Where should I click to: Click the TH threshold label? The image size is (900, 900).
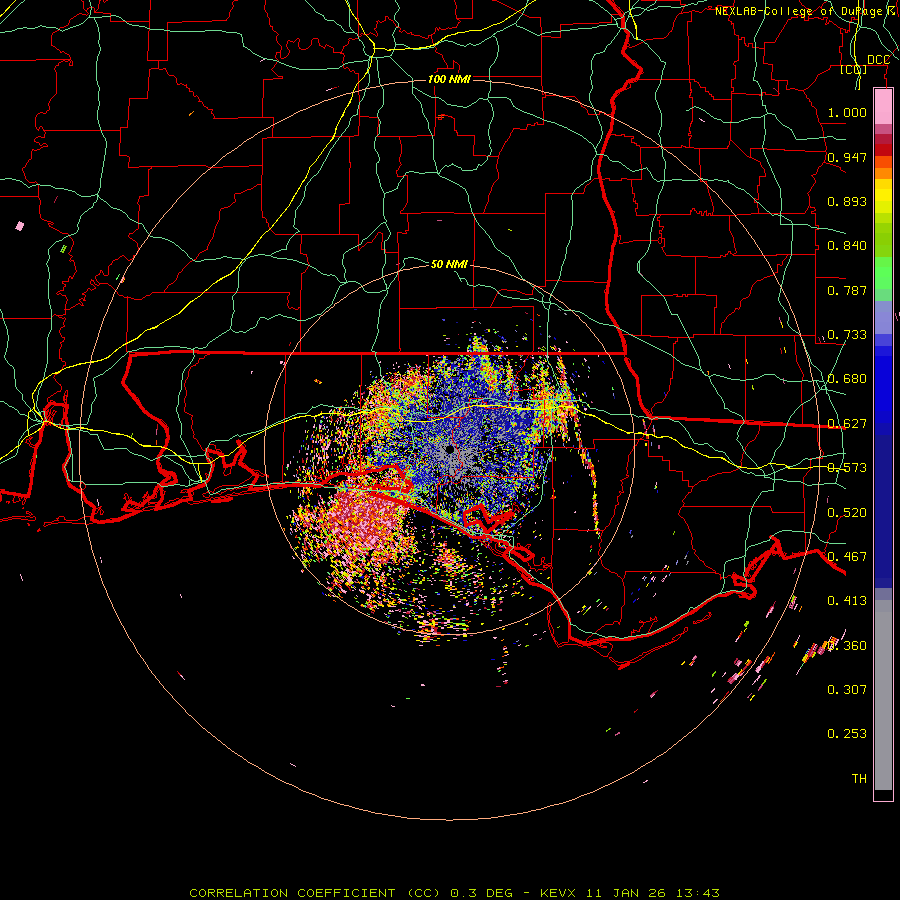[859, 779]
